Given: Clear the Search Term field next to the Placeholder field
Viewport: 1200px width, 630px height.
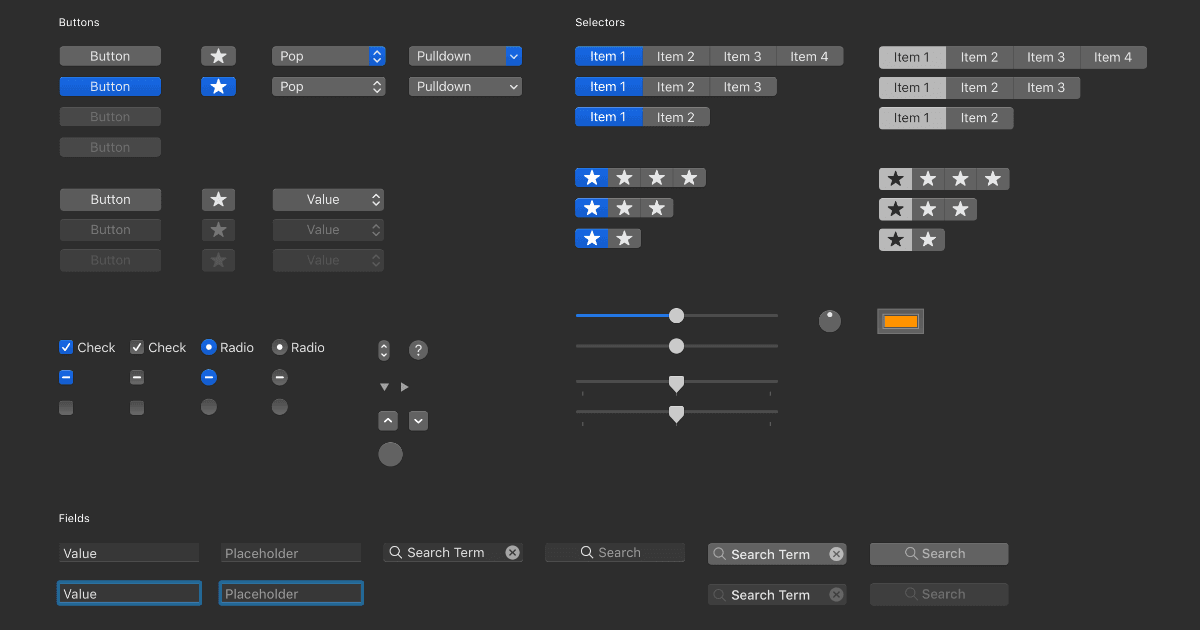Looking at the screenshot, I should [512, 553].
